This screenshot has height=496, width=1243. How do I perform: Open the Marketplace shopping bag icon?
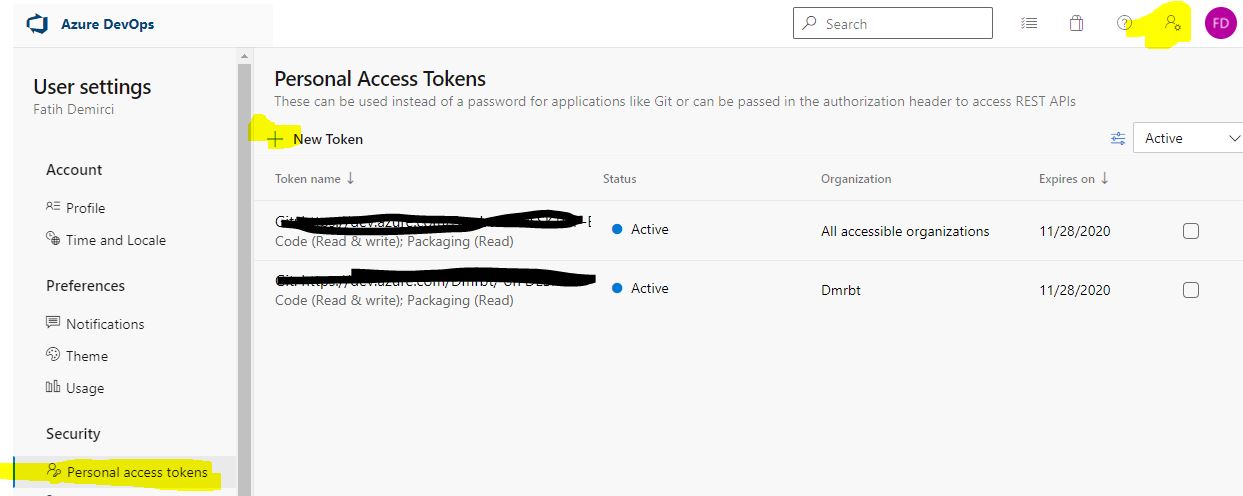pos(1076,23)
